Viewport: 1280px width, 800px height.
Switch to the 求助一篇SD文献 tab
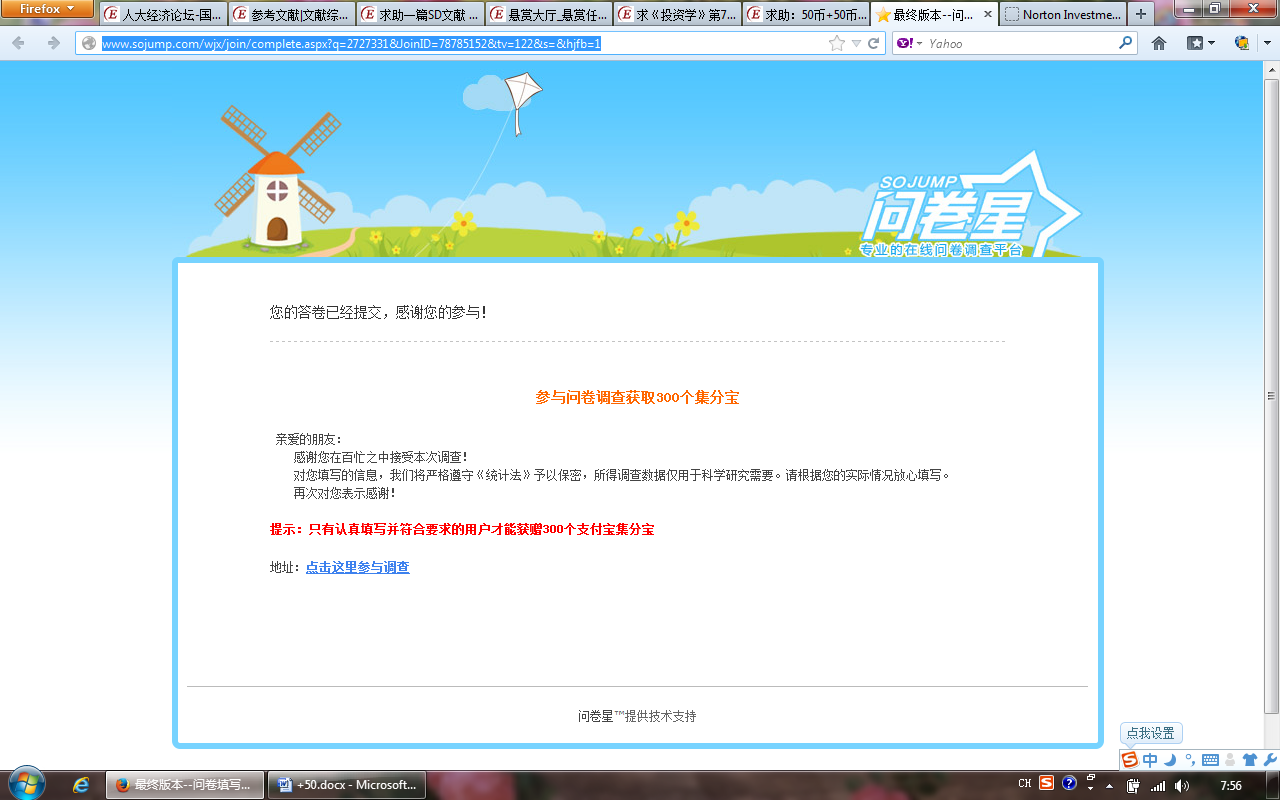click(420, 15)
